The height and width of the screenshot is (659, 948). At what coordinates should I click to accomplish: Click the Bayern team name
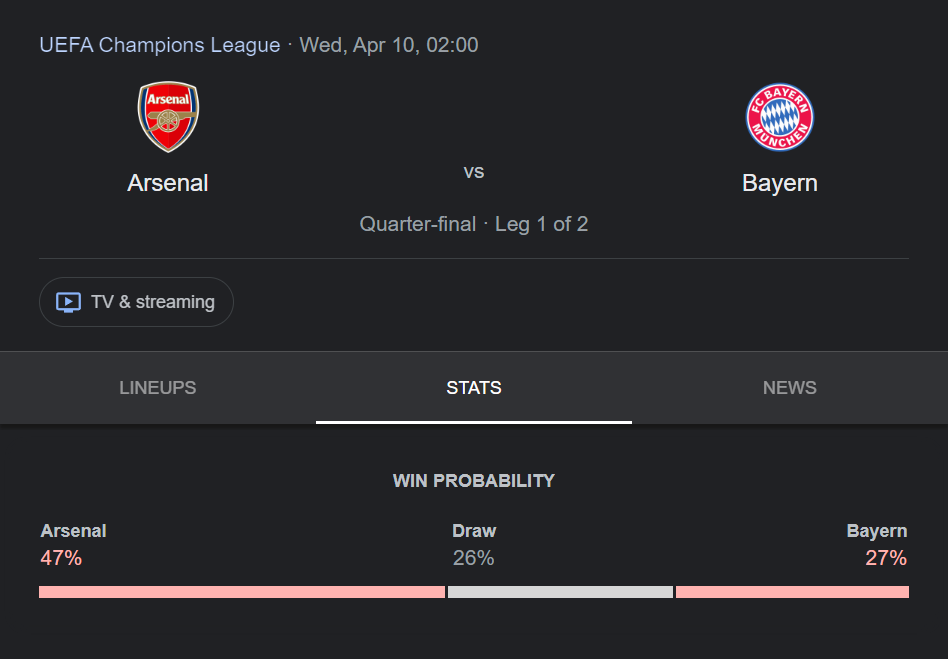[x=779, y=183]
